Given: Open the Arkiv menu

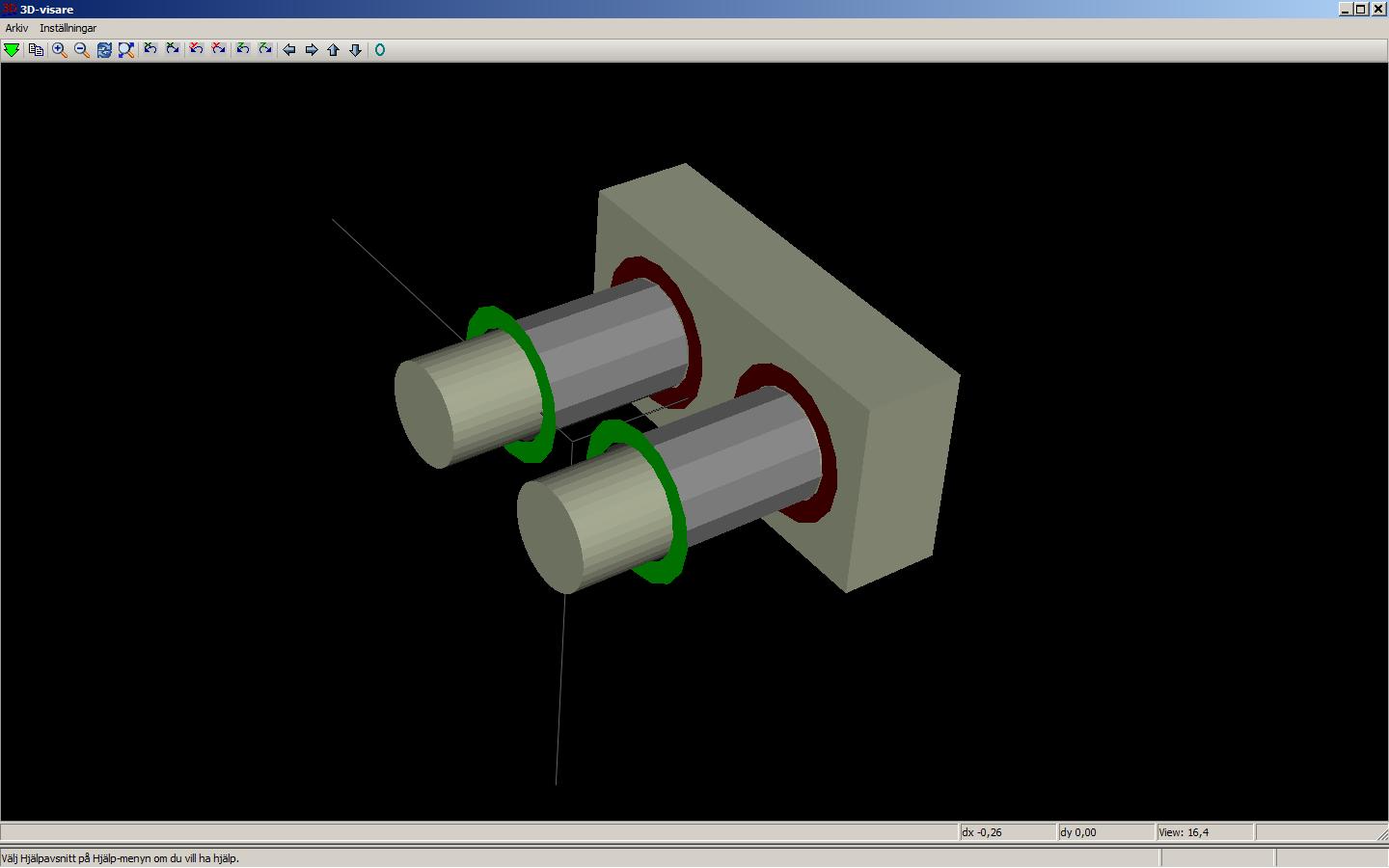Looking at the screenshot, I should point(16,28).
